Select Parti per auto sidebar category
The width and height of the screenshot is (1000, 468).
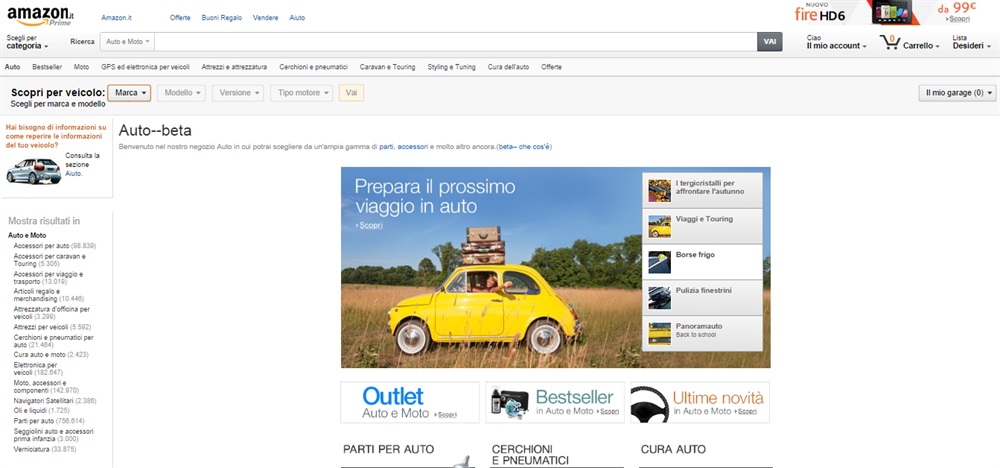49,421
